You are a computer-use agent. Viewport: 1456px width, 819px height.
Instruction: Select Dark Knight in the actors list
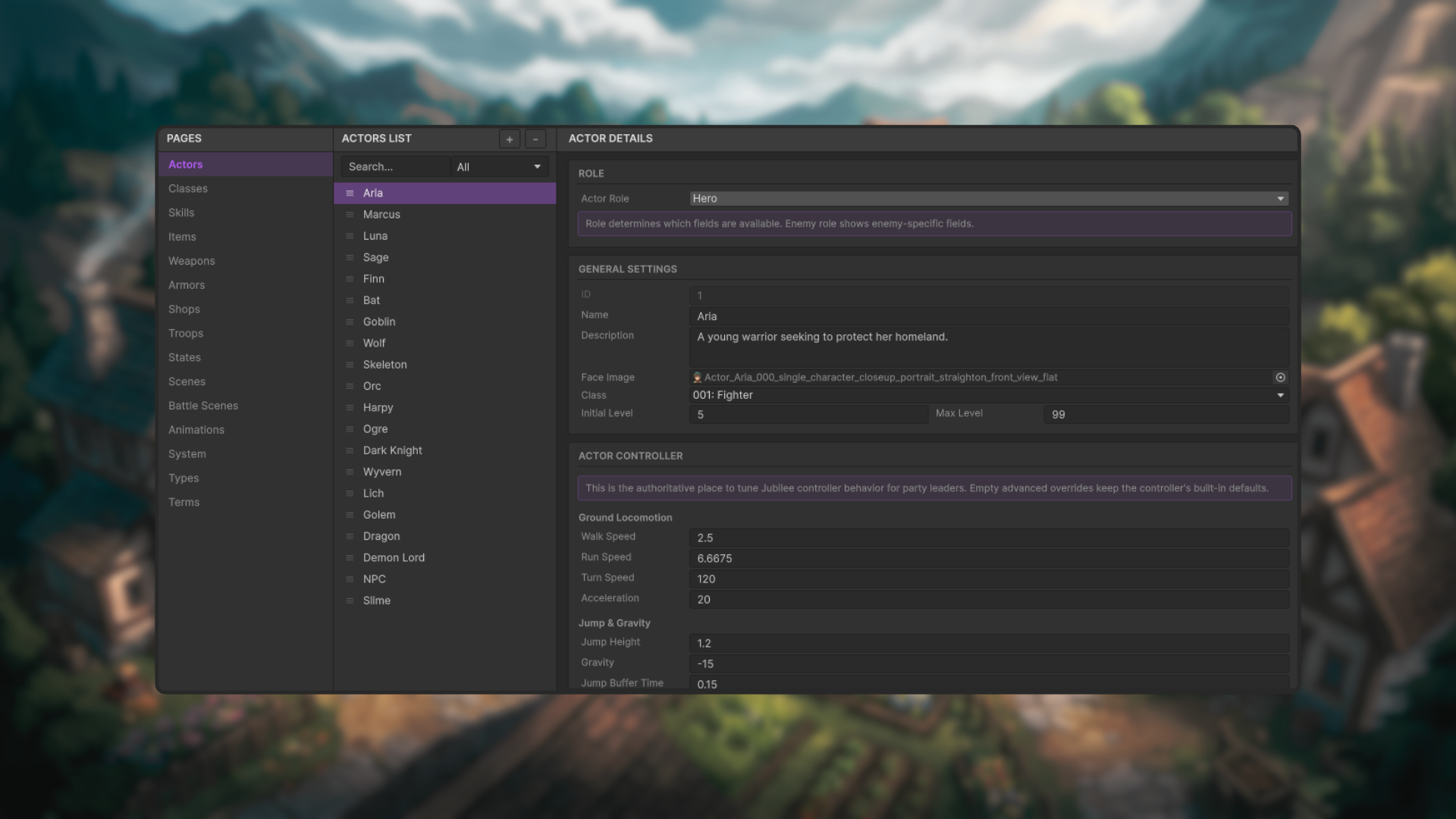pos(444,450)
